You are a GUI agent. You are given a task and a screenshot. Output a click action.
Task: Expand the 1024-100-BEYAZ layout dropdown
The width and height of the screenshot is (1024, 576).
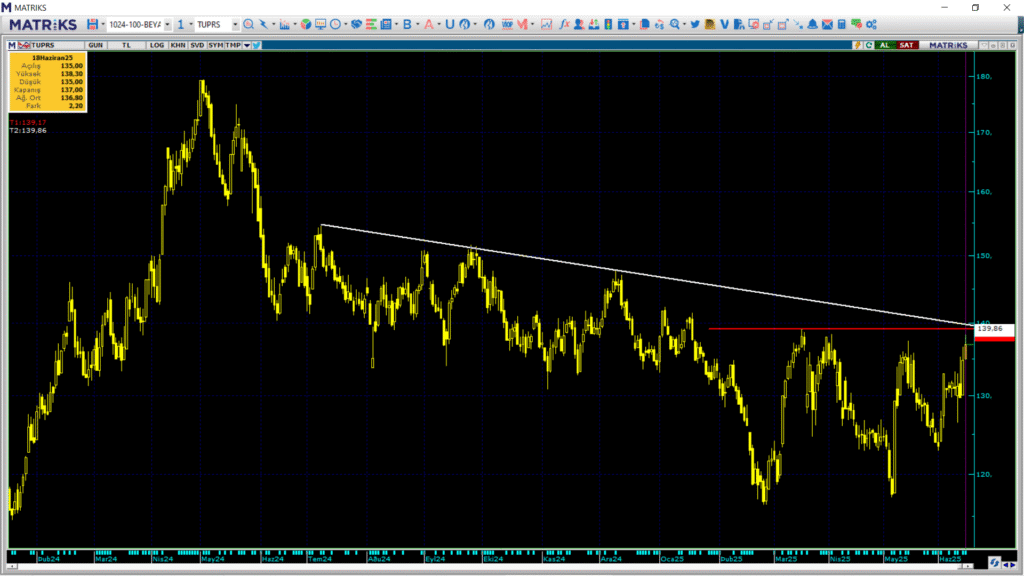(x=167, y=24)
